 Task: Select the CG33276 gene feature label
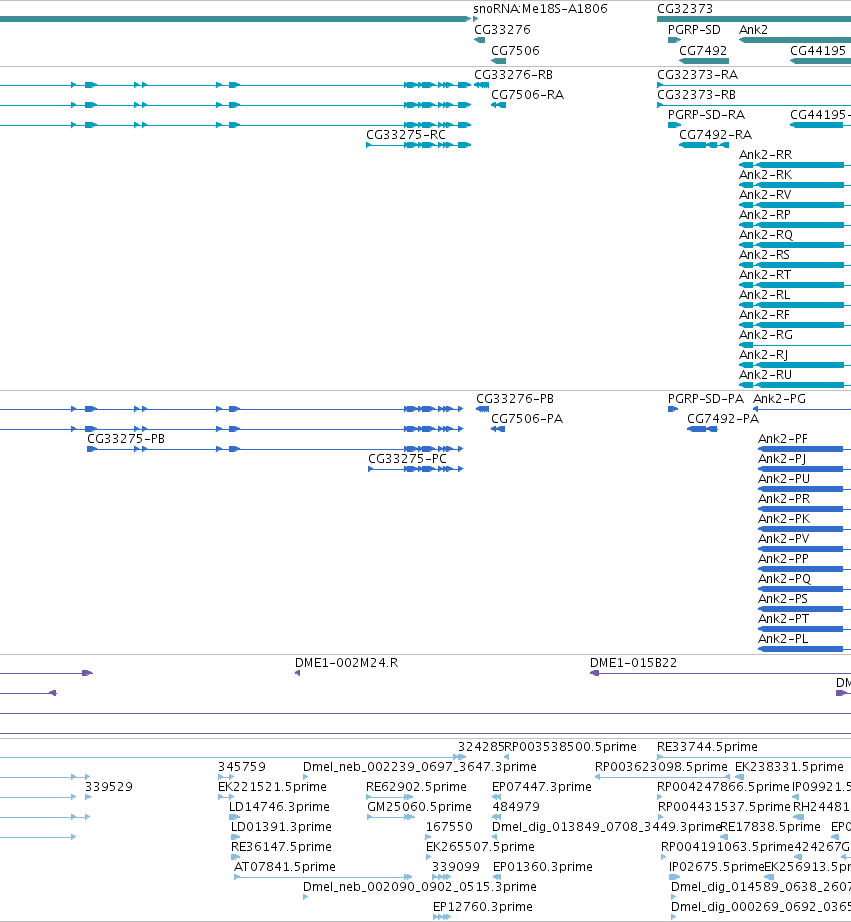(502, 29)
